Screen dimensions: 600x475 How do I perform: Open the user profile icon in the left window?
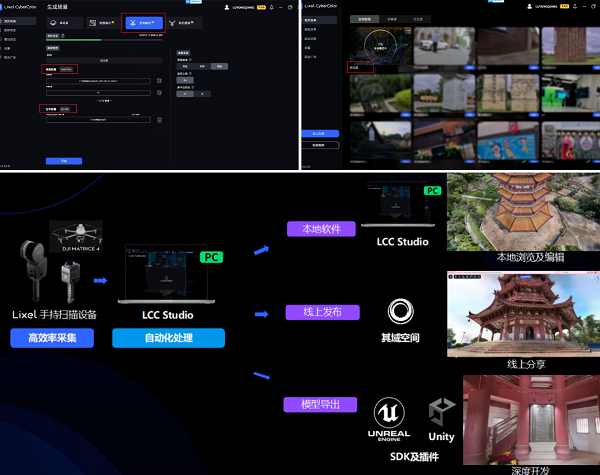pos(227,7)
